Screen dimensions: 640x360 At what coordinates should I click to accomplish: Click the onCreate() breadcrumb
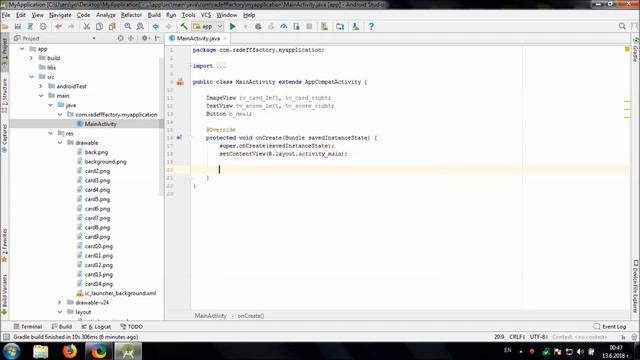(x=251, y=316)
